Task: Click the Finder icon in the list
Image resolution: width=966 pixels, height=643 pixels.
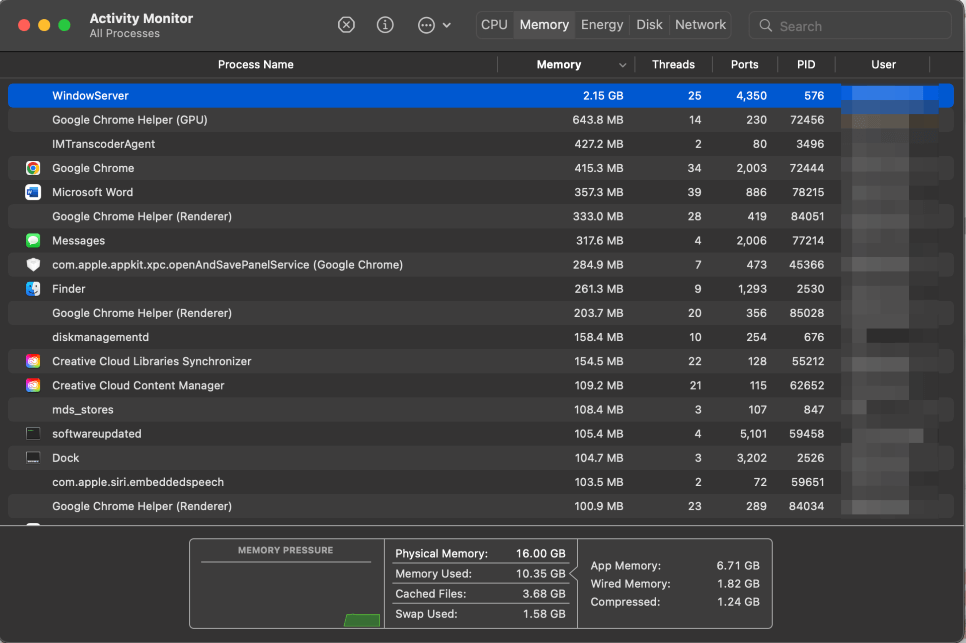Action: pyautogui.click(x=32, y=289)
